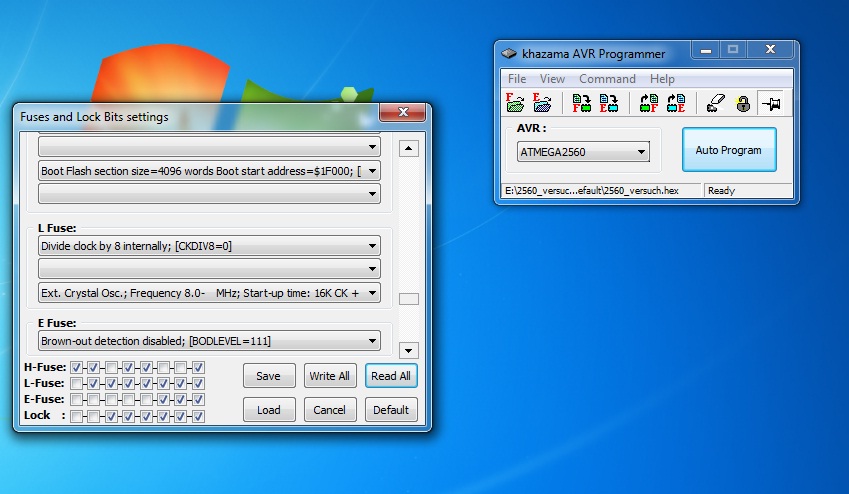This screenshot has width=849, height=494.
Task: Toggle second checkbox in Lock row
Action: [x=94, y=416]
